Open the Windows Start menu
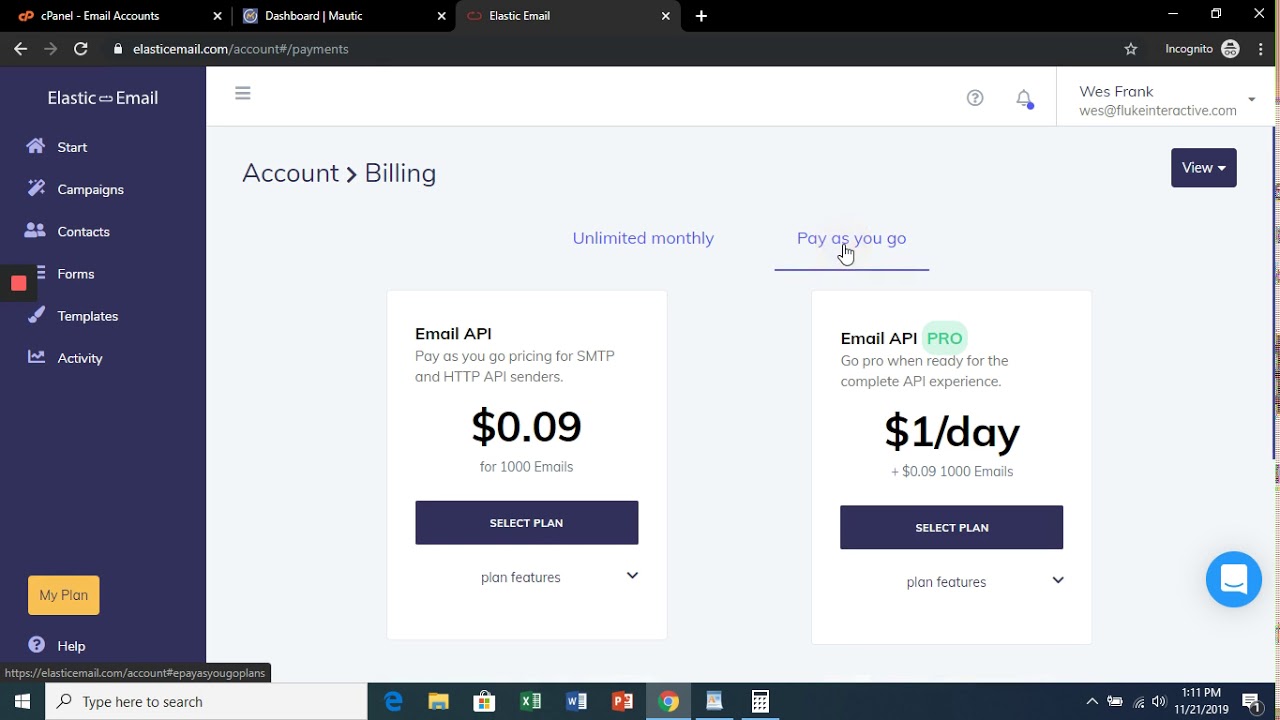The image size is (1280, 720). pyautogui.click(x=22, y=701)
